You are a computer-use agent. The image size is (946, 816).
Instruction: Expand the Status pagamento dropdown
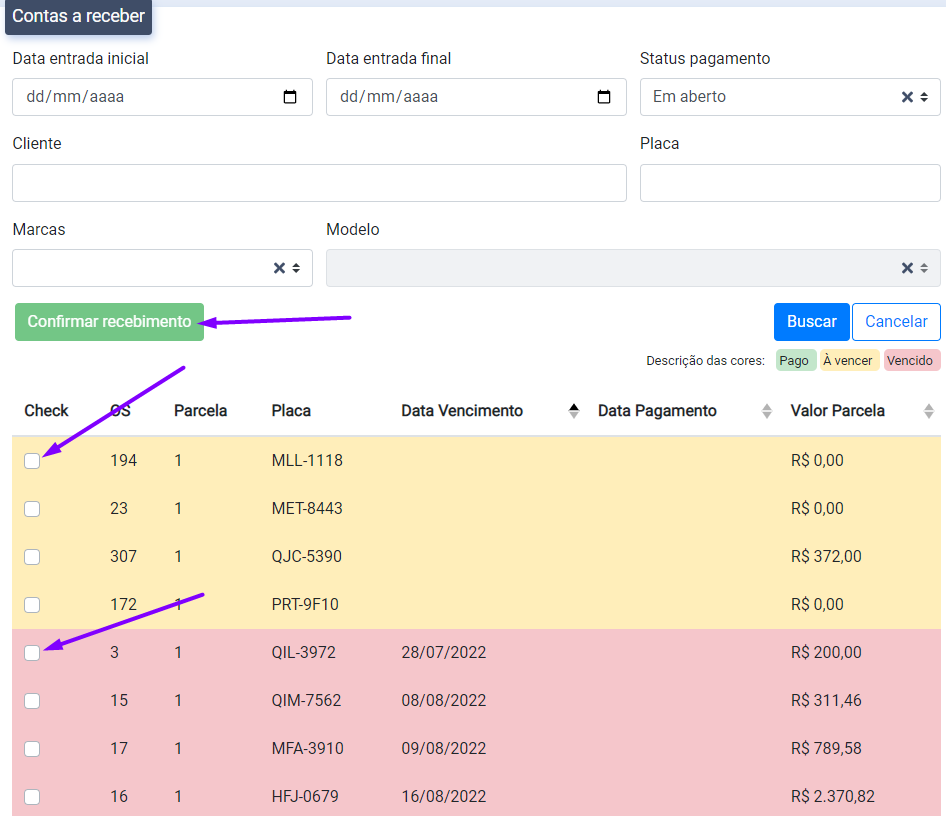tap(924, 97)
